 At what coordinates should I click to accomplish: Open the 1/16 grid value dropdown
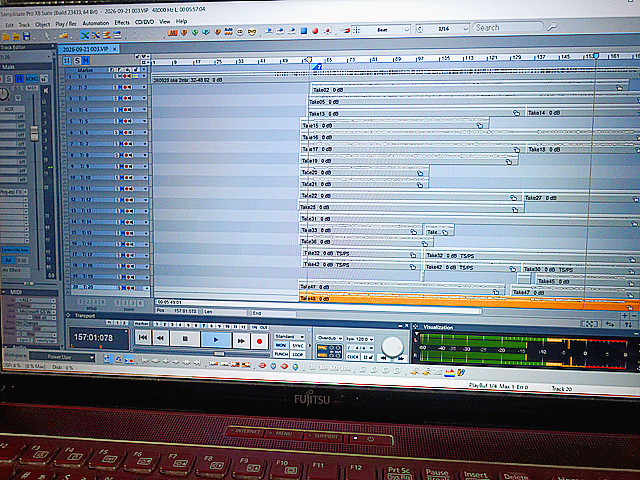click(465, 29)
